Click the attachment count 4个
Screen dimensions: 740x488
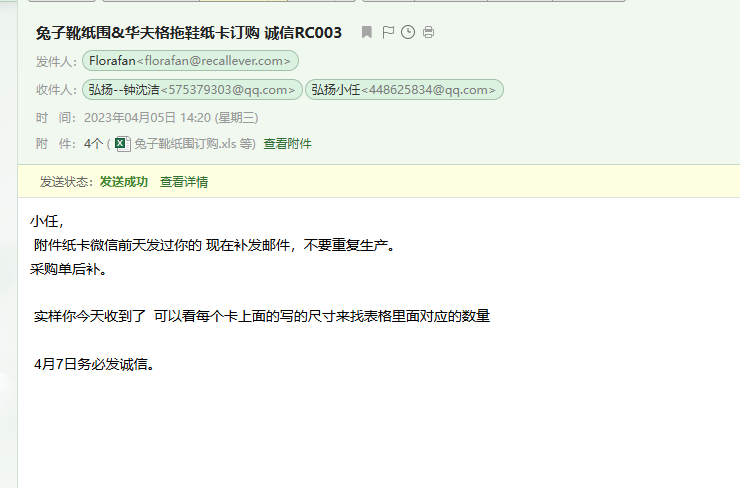[x=93, y=144]
